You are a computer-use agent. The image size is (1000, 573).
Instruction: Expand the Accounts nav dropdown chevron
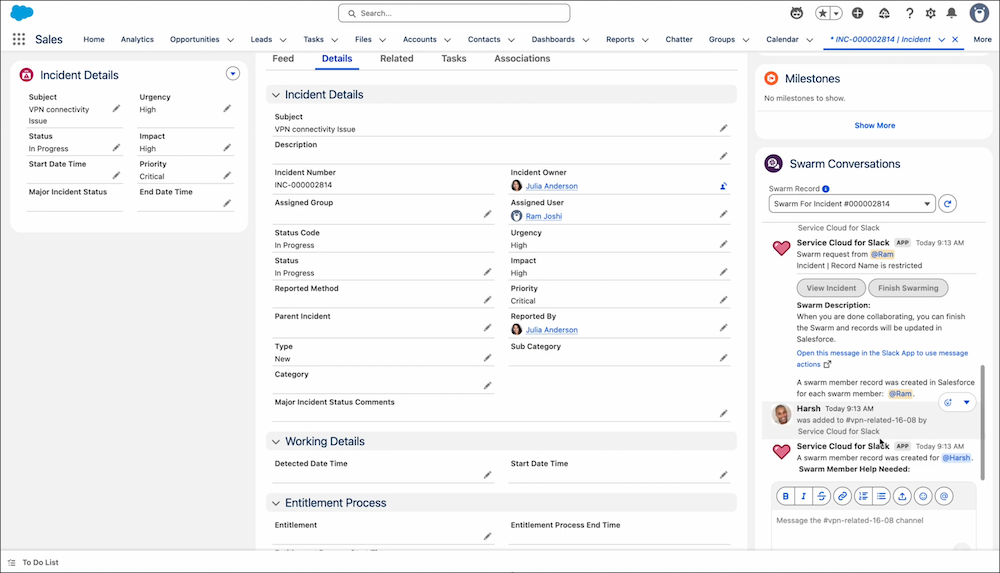447,40
